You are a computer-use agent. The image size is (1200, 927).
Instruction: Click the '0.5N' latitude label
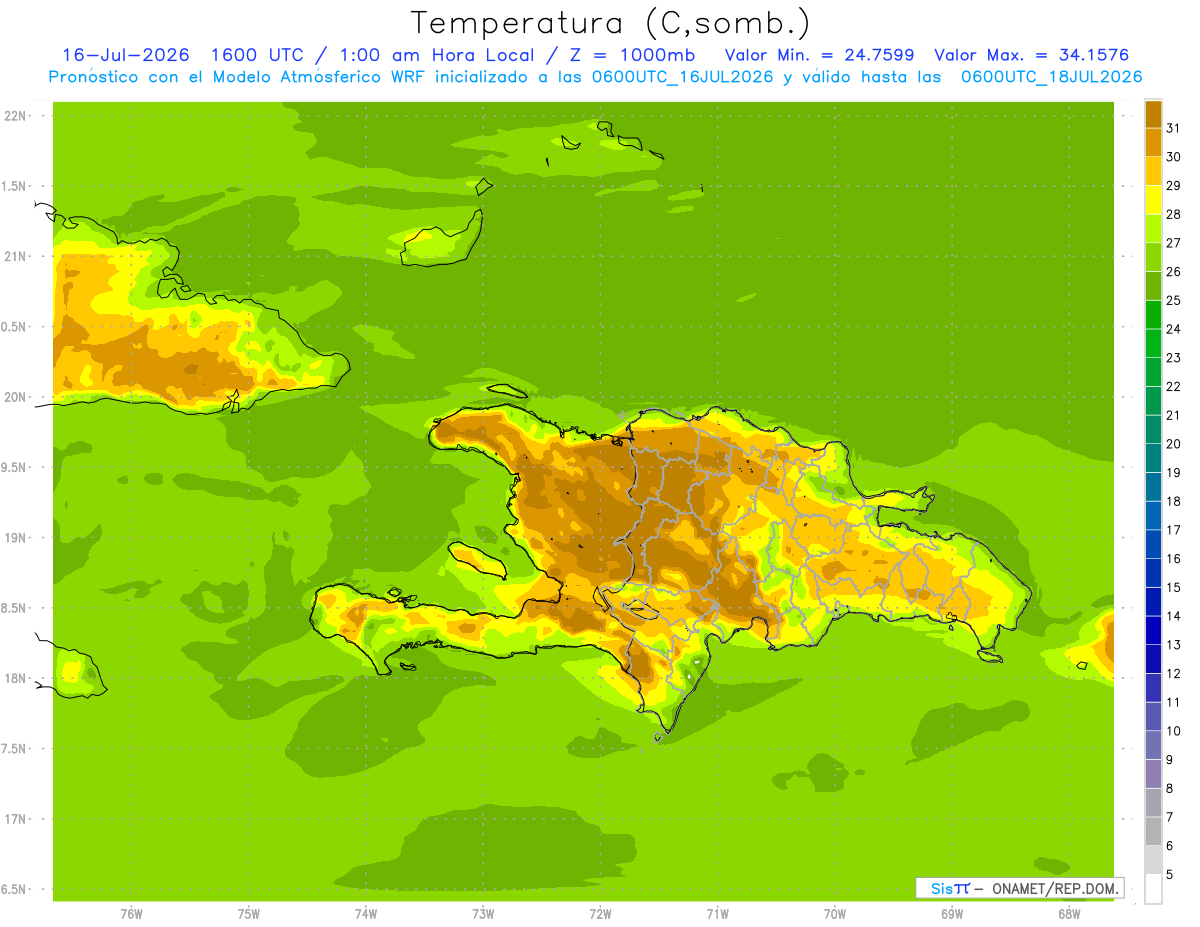pos(15,327)
